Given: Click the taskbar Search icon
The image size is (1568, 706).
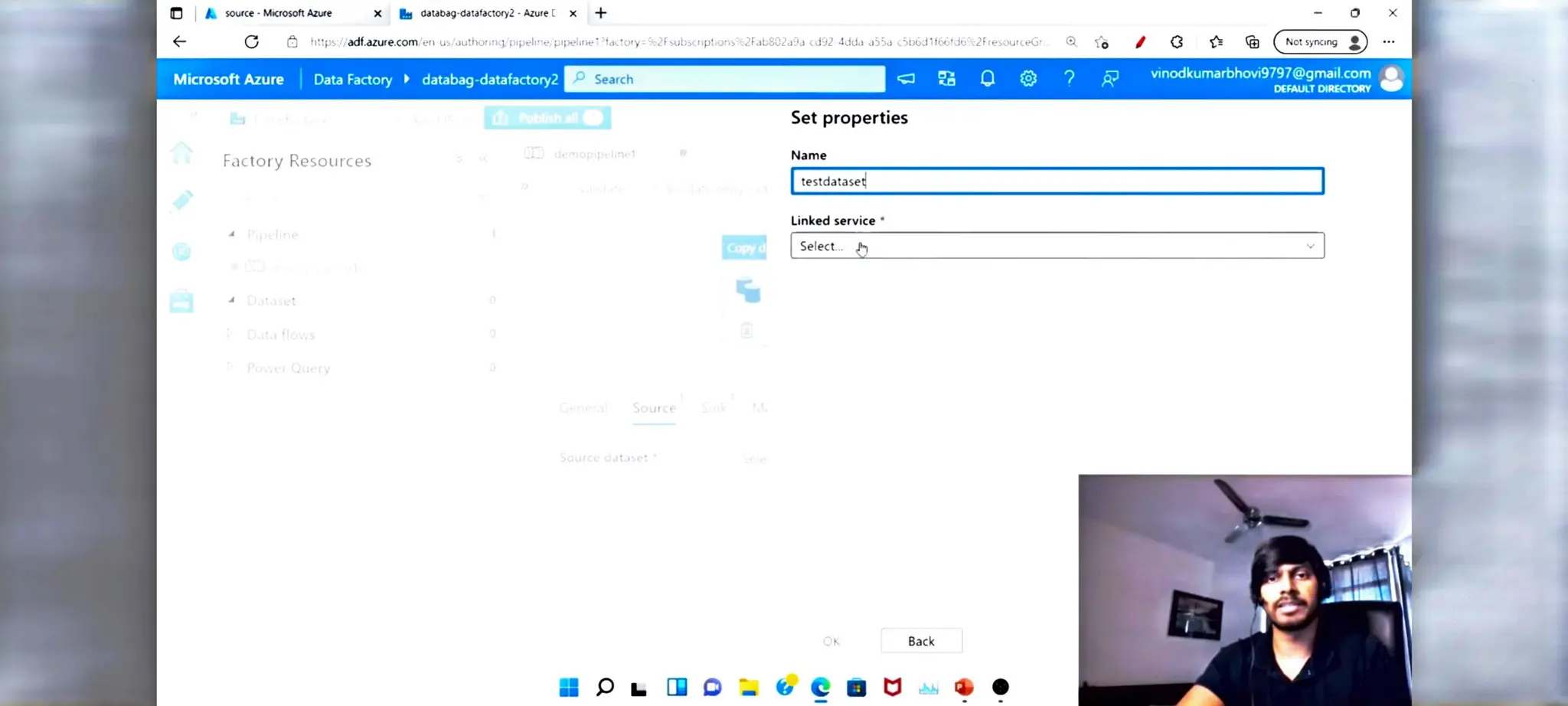Looking at the screenshot, I should (x=605, y=687).
